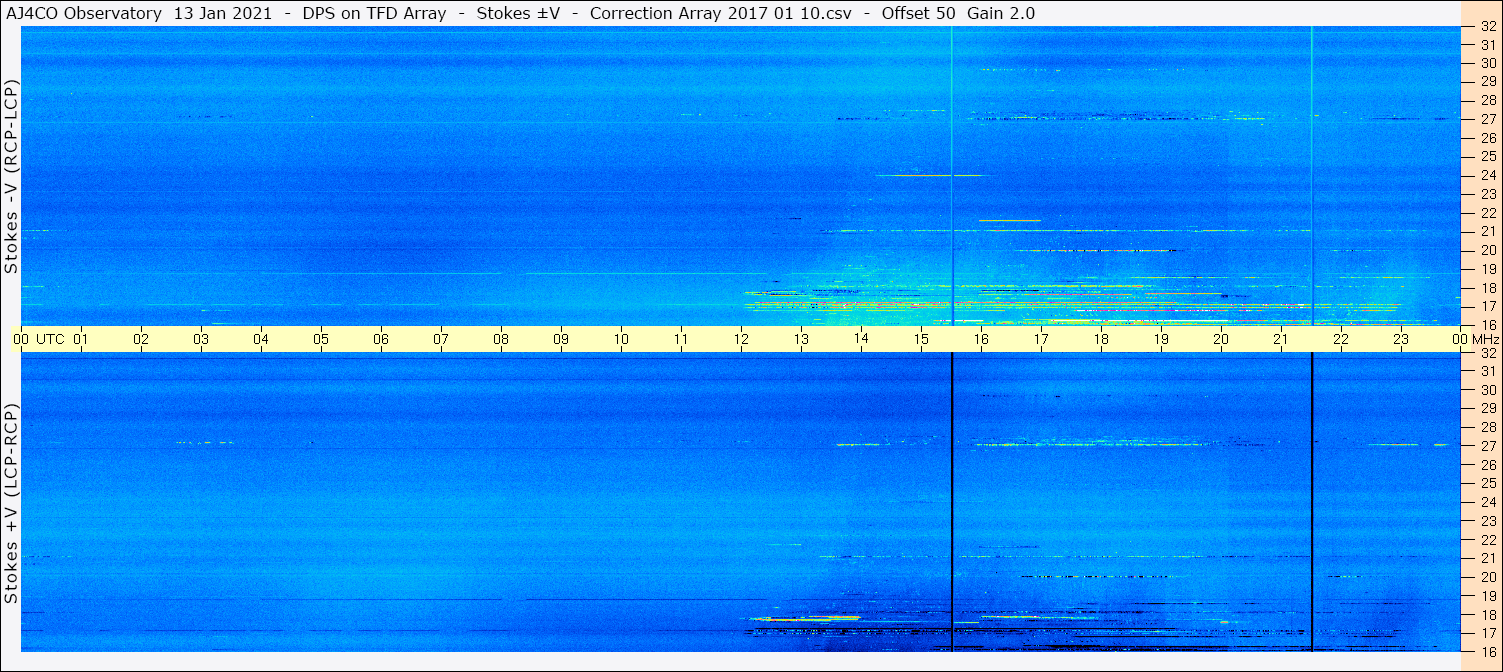Image resolution: width=1503 pixels, height=672 pixels.
Task: Click the 06 UTC hour marker
Action: (381, 339)
